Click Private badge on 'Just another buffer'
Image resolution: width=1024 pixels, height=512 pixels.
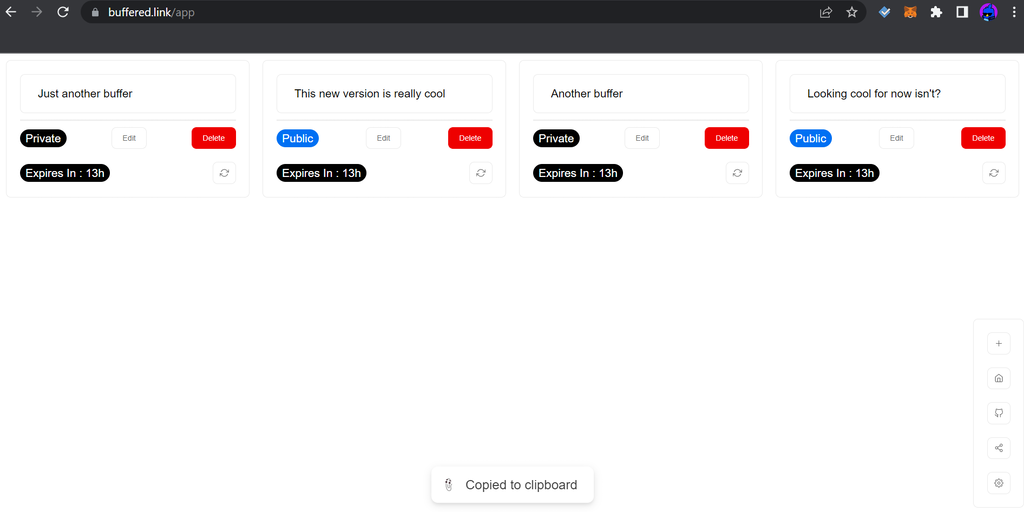(x=43, y=138)
